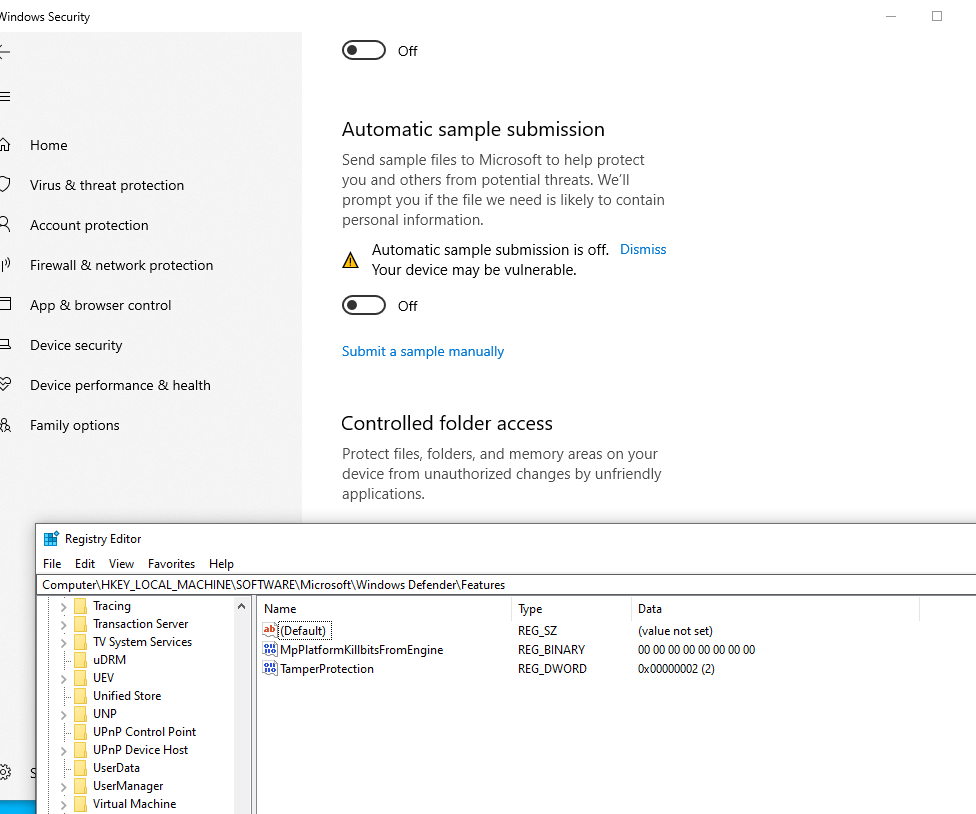Expand the UserManager registry key
This screenshot has height=814, width=976.
[x=63, y=787]
